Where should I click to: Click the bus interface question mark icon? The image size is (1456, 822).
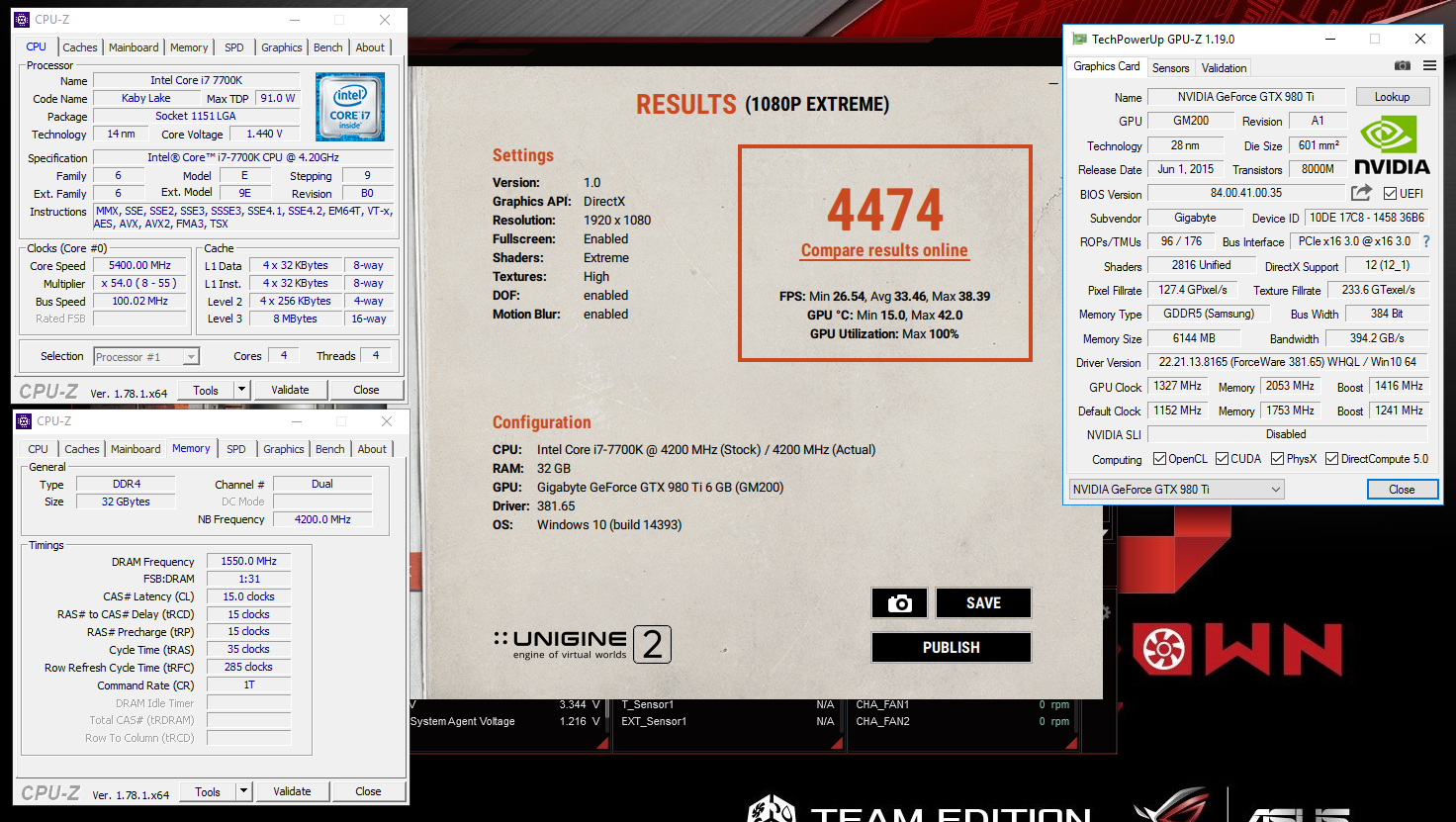tap(1425, 241)
